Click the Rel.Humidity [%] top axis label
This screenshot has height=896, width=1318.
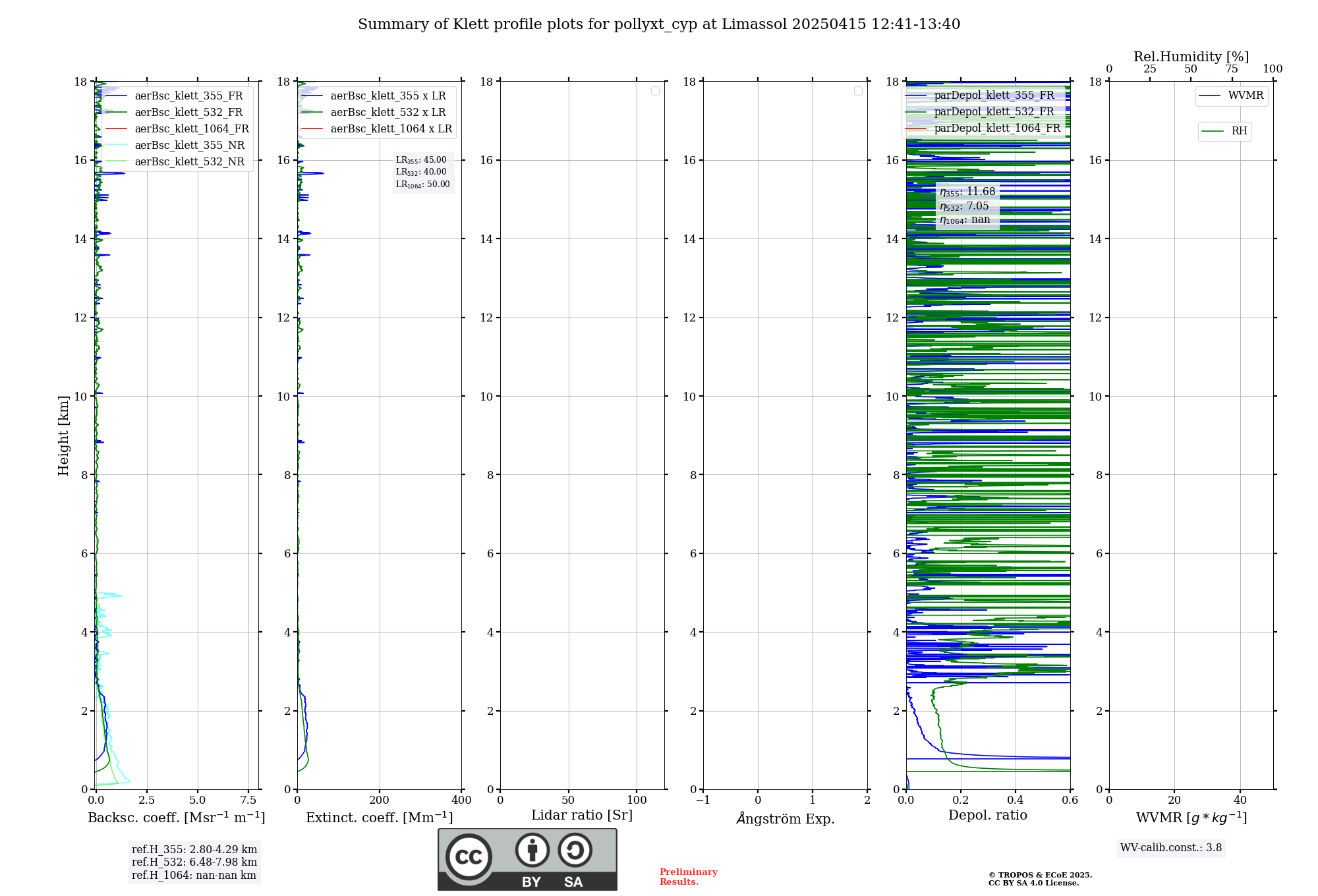(x=1191, y=57)
